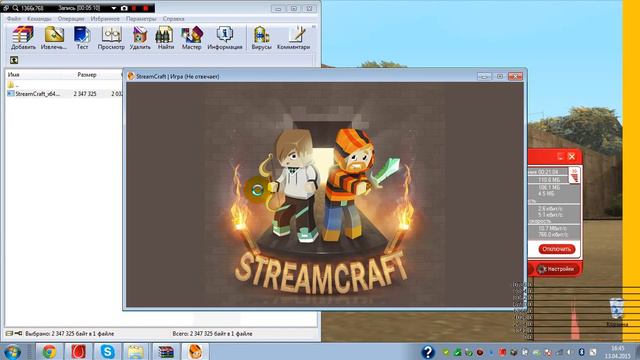This screenshot has width=640, height=360.
Task: Take a snapshot with recorder camera icon
Action: click(124, 8)
